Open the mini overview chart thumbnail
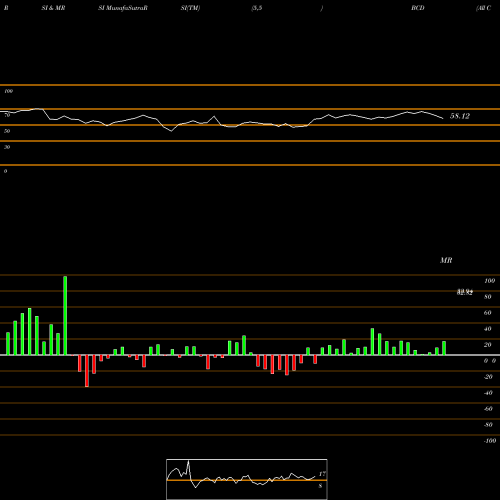Image resolution: width=500 pixels, height=500 pixels. pos(247,479)
